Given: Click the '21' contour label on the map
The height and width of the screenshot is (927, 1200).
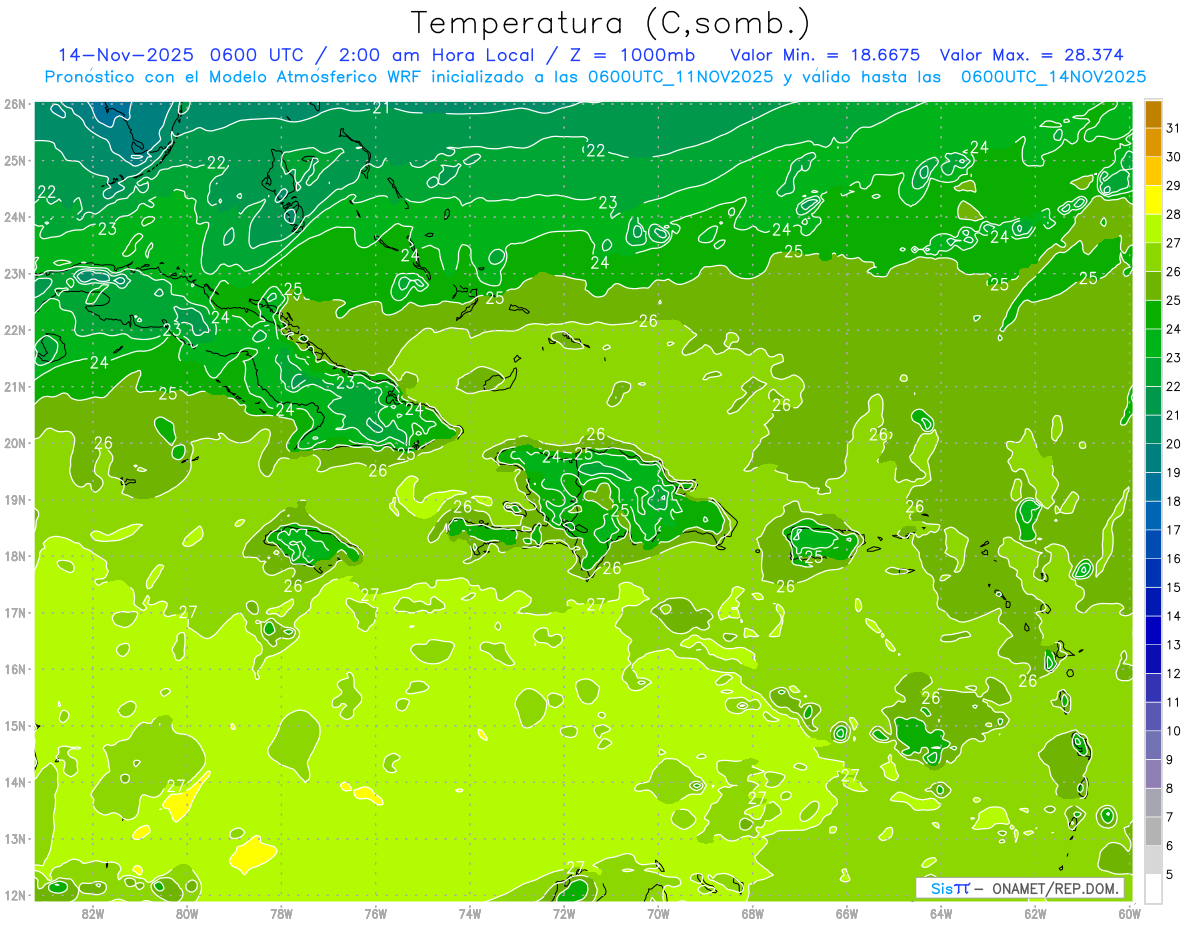Looking at the screenshot, I should 381,107.
